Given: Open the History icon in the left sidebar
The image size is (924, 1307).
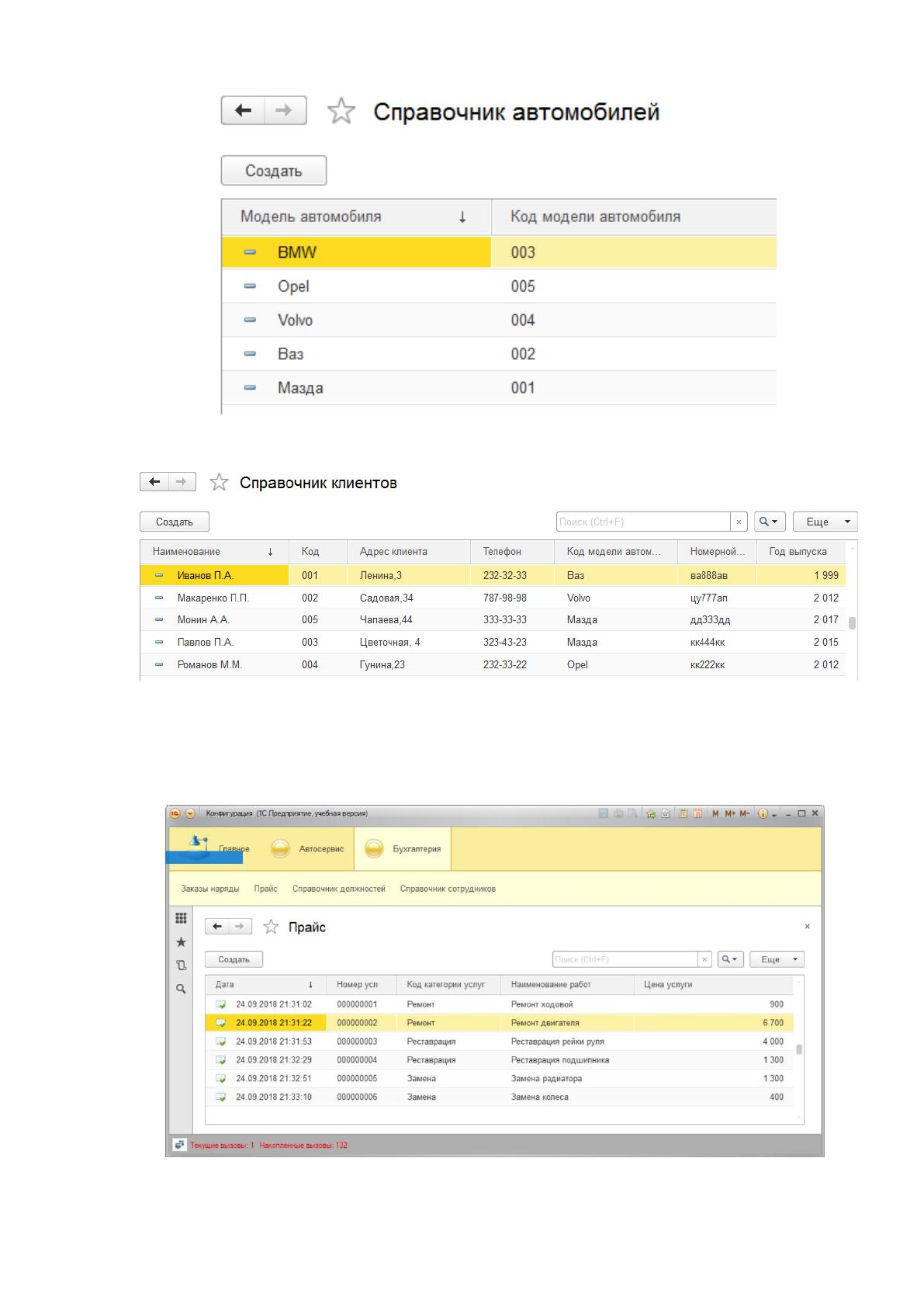Looking at the screenshot, I should pos(181,966).
